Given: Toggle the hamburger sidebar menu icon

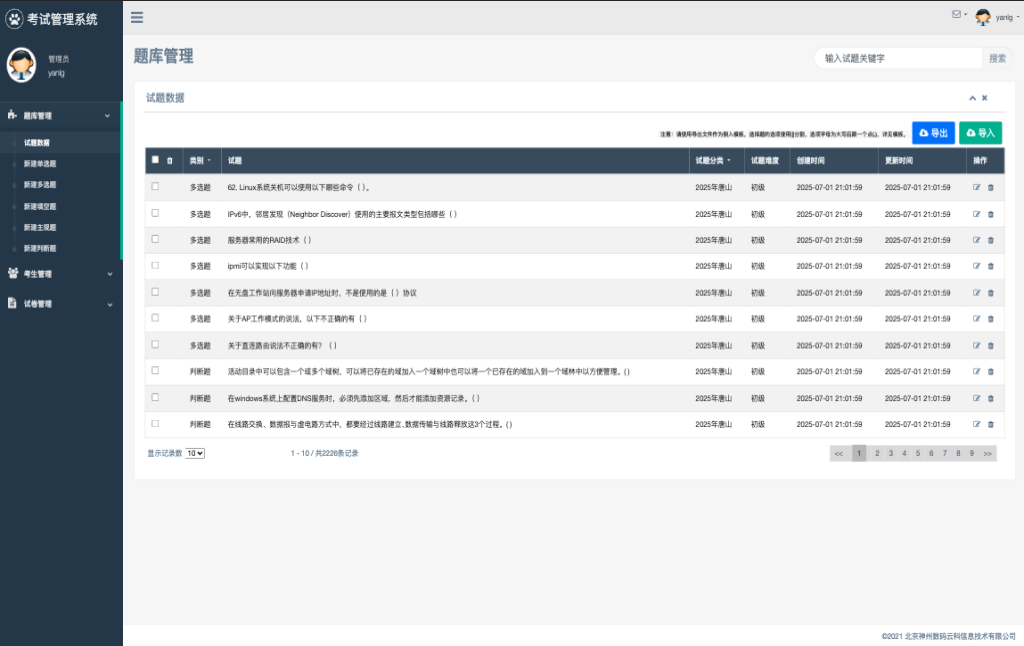Looking at the screenshot, I should click(137, 17).
